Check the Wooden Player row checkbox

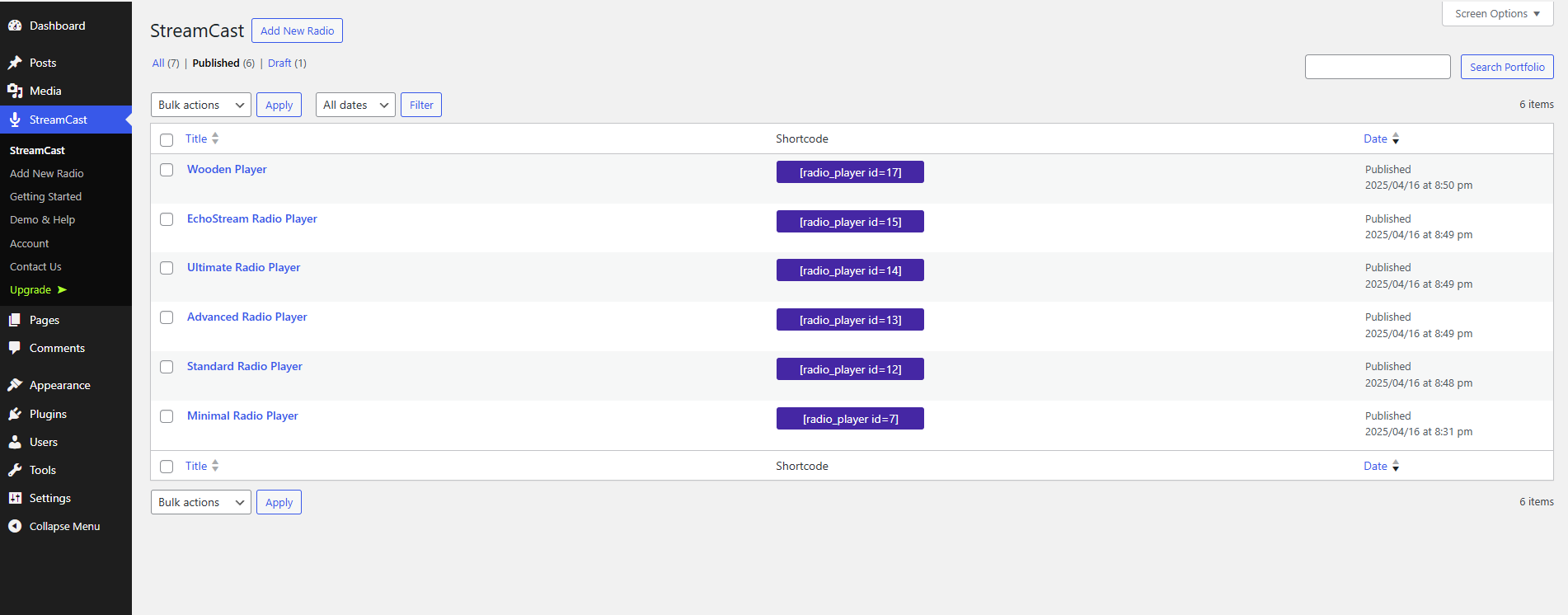coord(167,170)
